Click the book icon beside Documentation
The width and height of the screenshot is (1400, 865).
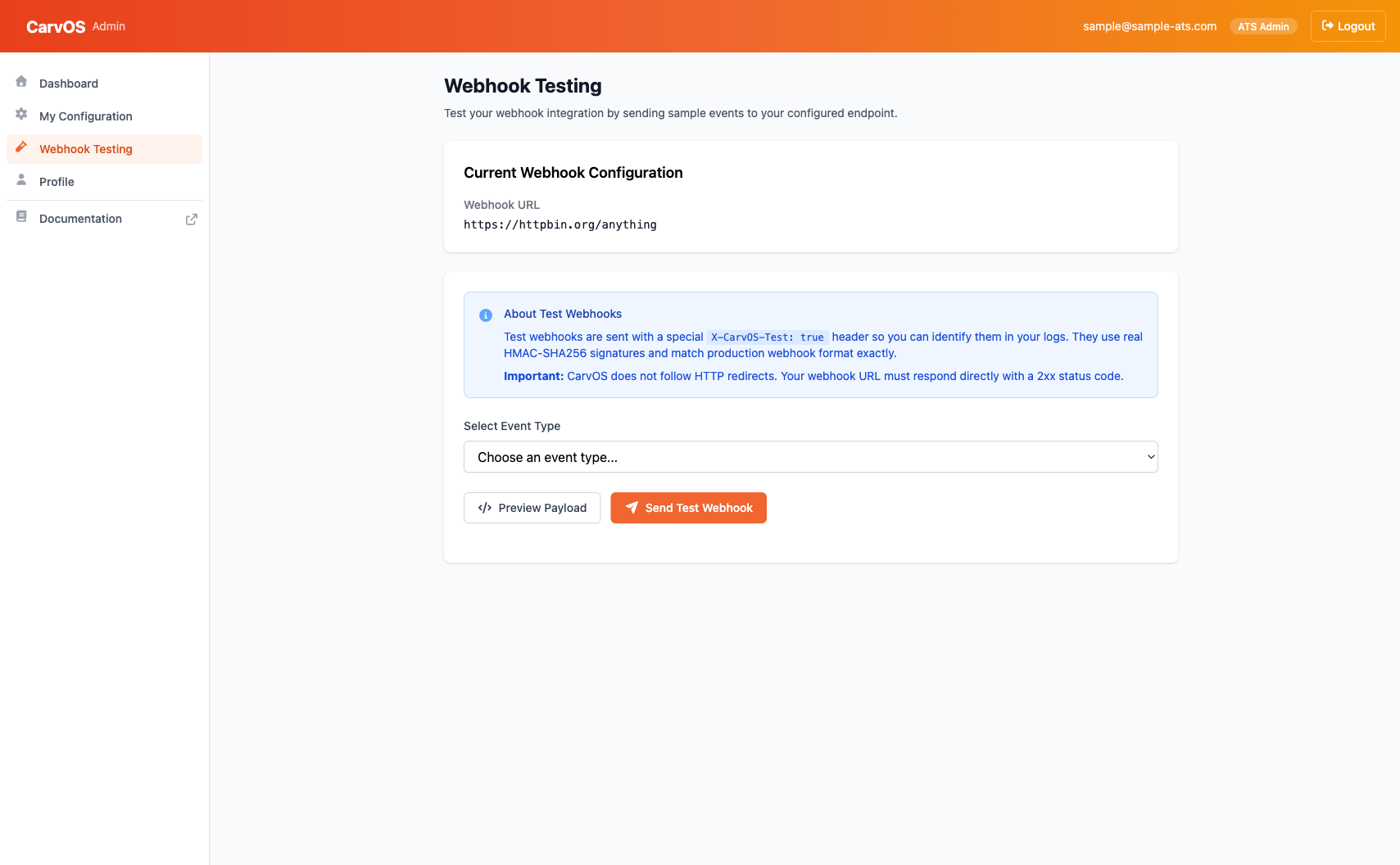[x=21, y=215]
